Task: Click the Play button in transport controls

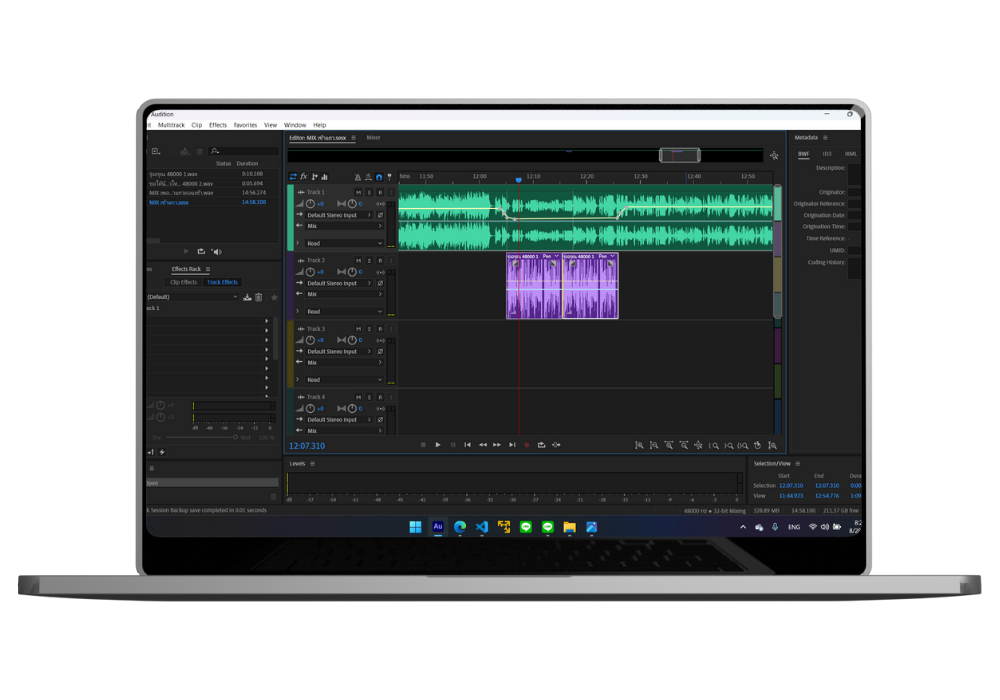Action: tap(437, 445)
